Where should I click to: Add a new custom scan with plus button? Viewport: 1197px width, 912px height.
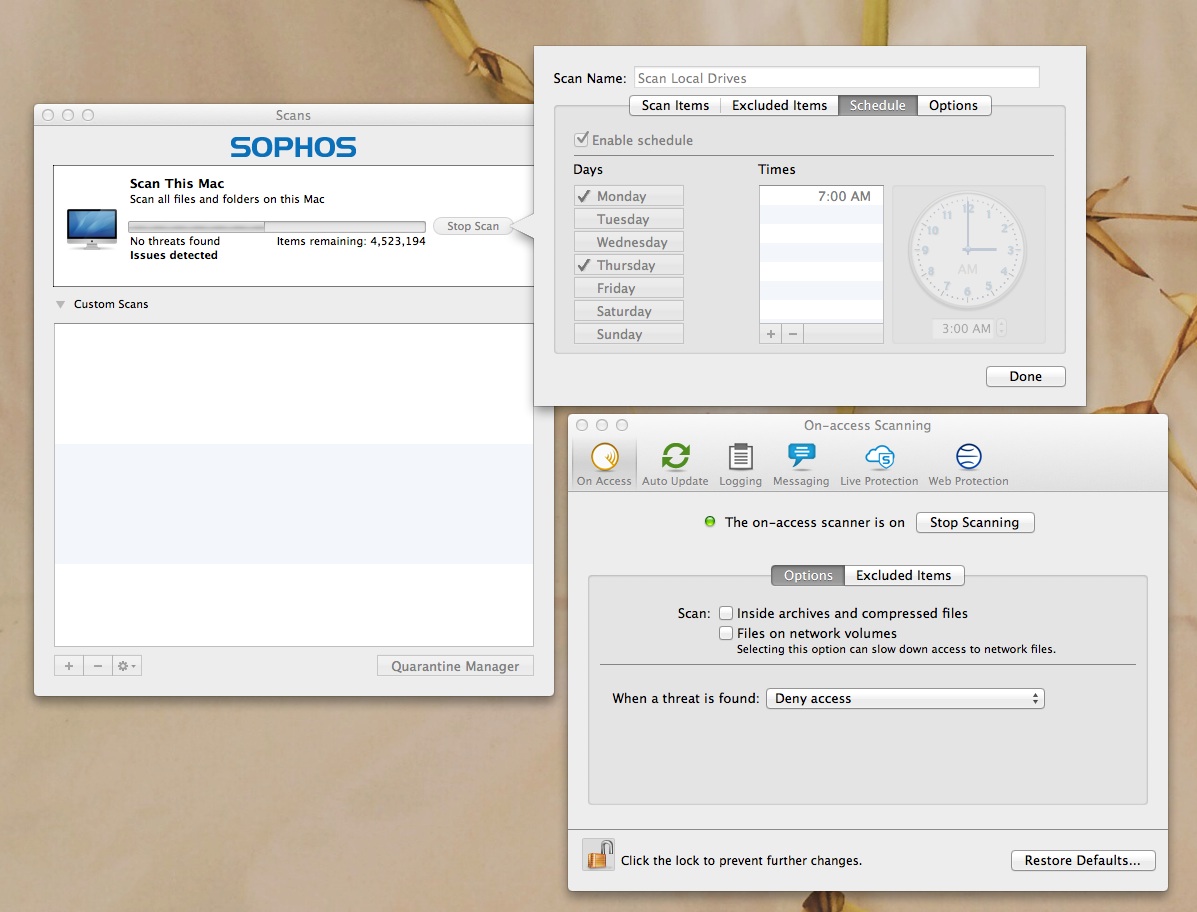click(69, 666)
